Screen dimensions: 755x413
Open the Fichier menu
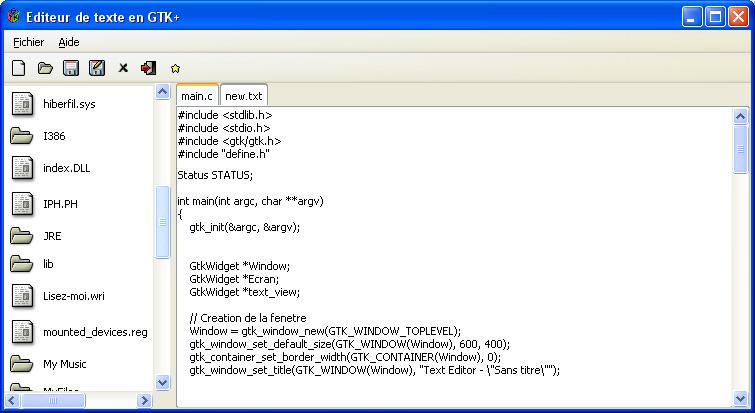(x=28, y=42)
